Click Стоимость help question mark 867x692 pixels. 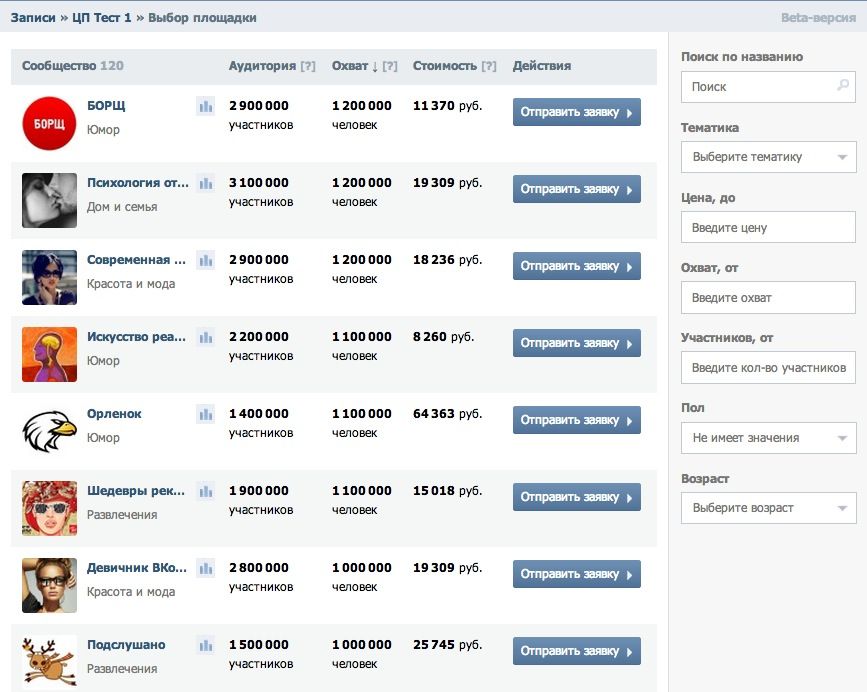pyautogui.click(x=489, y=66)
